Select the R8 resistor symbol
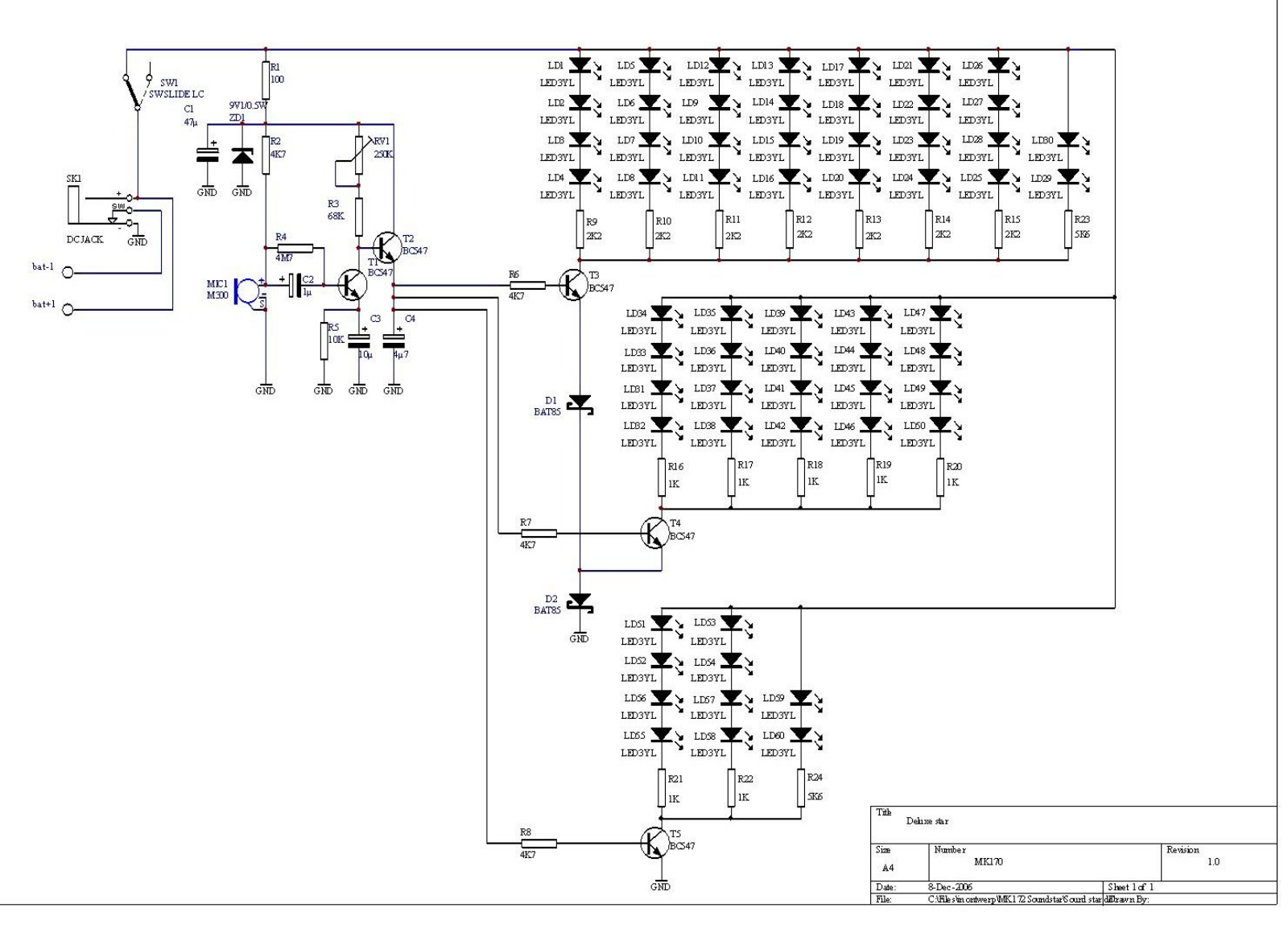The image size is (1288, 937). pyautogui.click(x=538, y=843)
